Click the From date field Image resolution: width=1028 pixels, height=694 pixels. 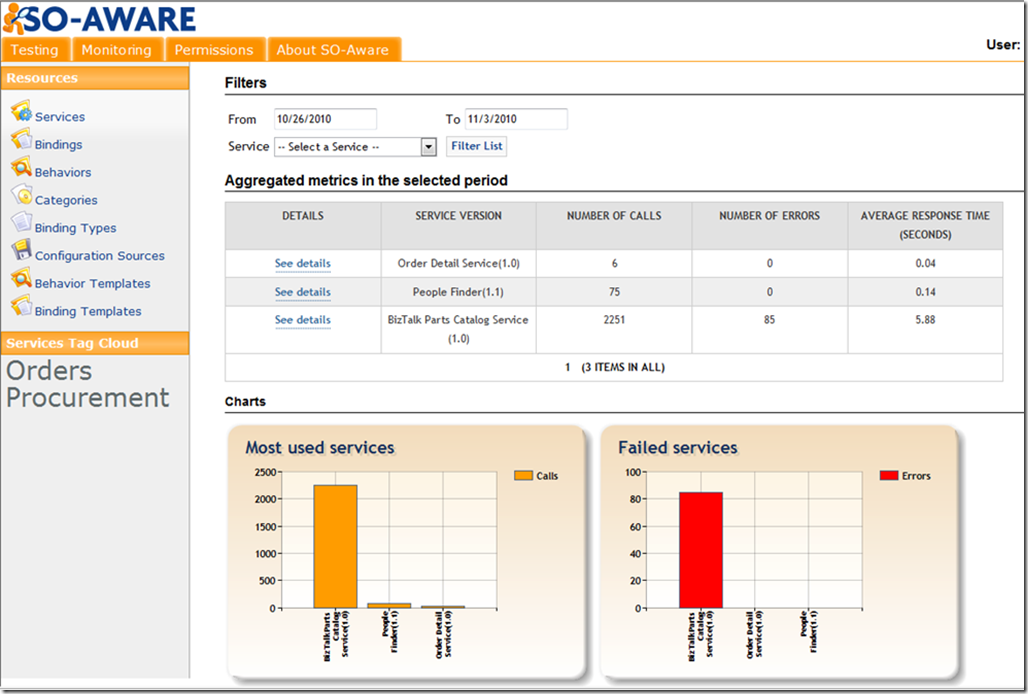(x=325, y=119)
